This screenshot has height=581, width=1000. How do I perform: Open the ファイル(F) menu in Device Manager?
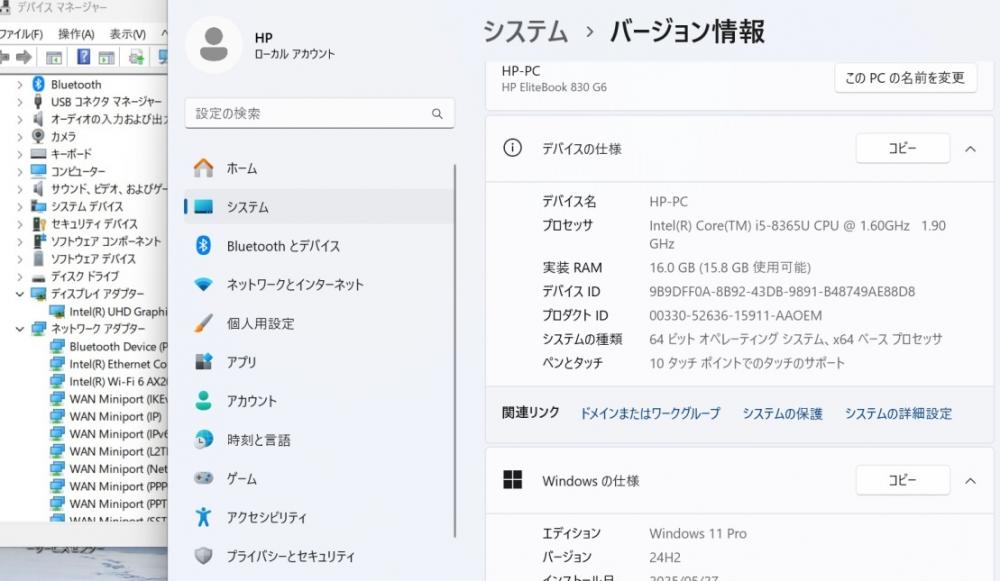[x=21, y=34]
